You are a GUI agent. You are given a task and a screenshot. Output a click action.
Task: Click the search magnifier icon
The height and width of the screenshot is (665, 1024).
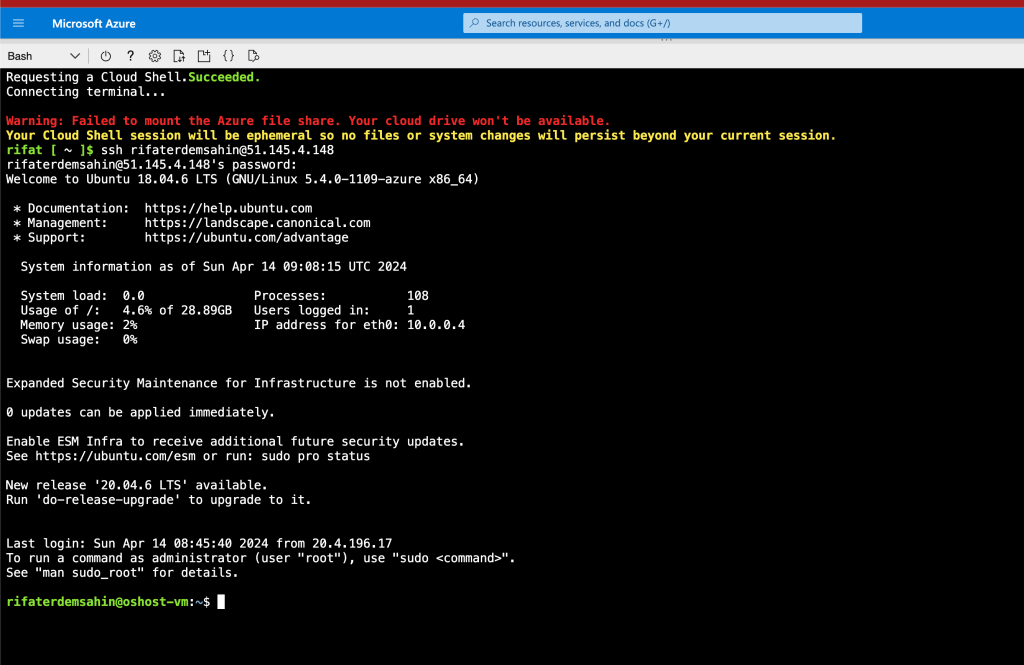pyautogui.click(x=475, y=23)
